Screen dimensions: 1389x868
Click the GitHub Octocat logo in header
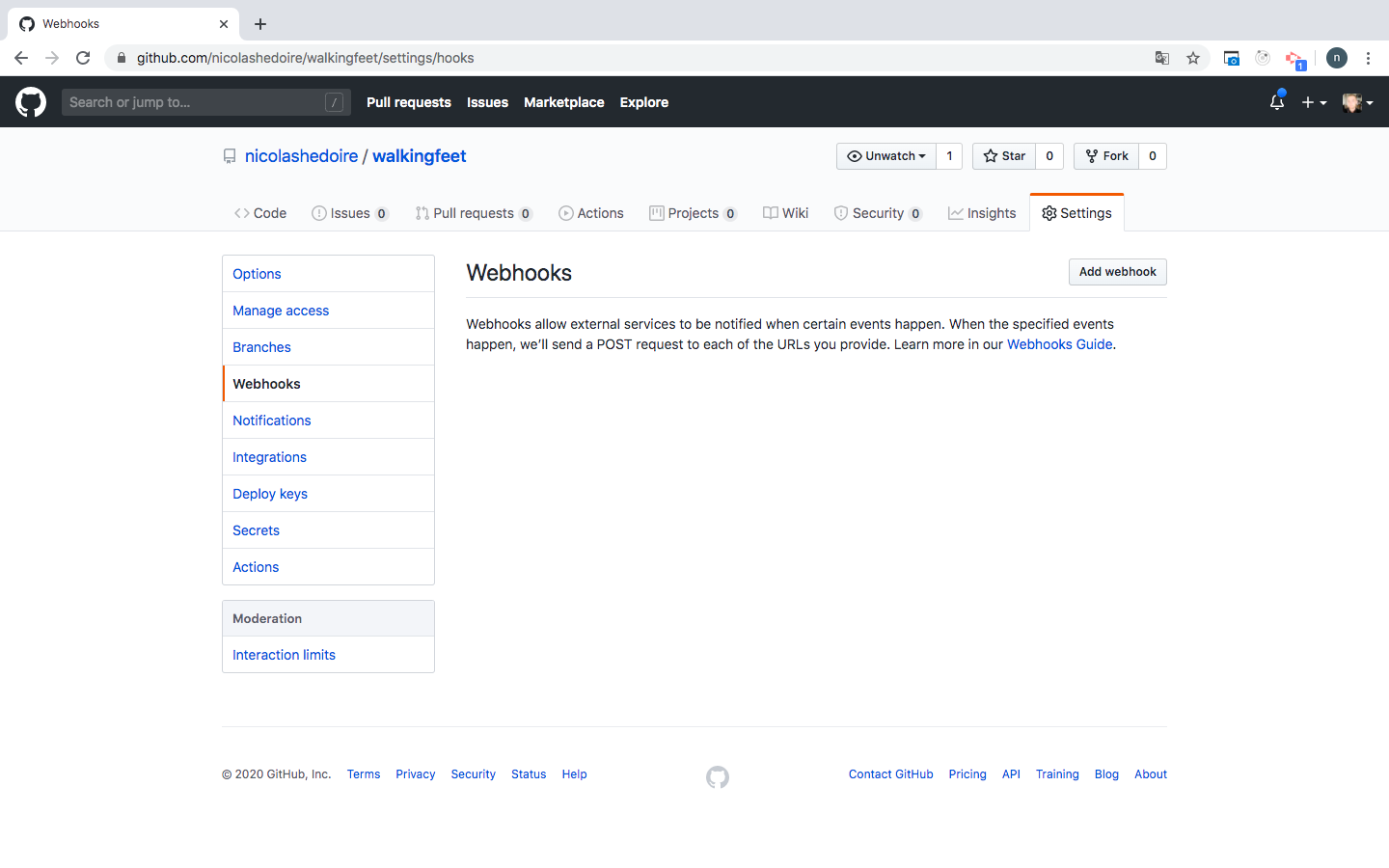click(31, 102)
